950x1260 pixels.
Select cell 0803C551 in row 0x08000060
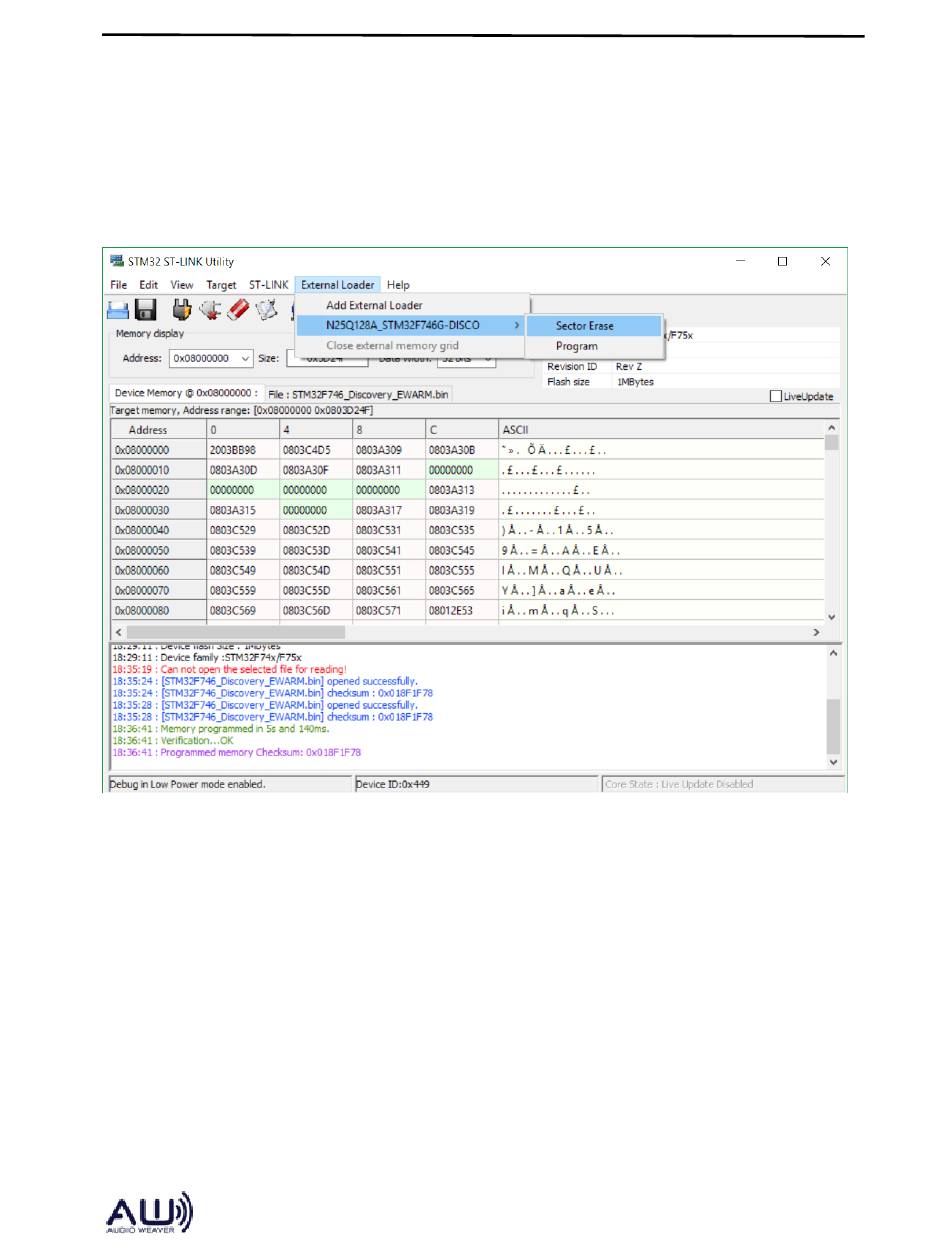[x=388, y=570]
